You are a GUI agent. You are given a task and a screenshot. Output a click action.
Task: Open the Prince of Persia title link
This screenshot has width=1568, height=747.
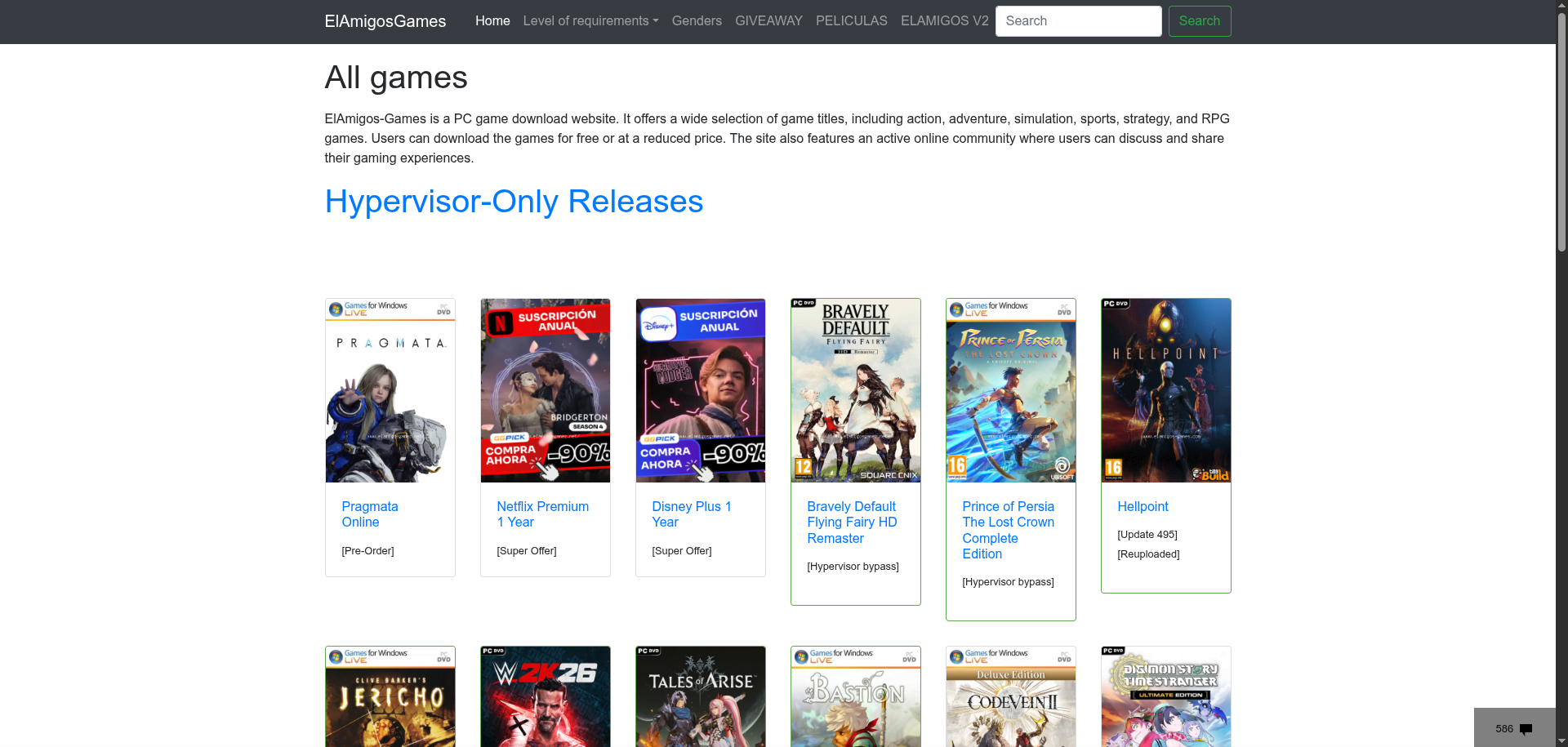click(1008, 530)
